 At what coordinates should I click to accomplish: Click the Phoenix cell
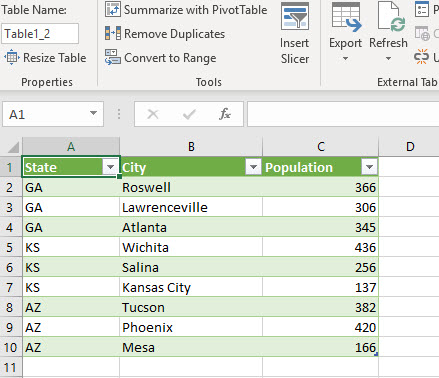pos(191,327)
